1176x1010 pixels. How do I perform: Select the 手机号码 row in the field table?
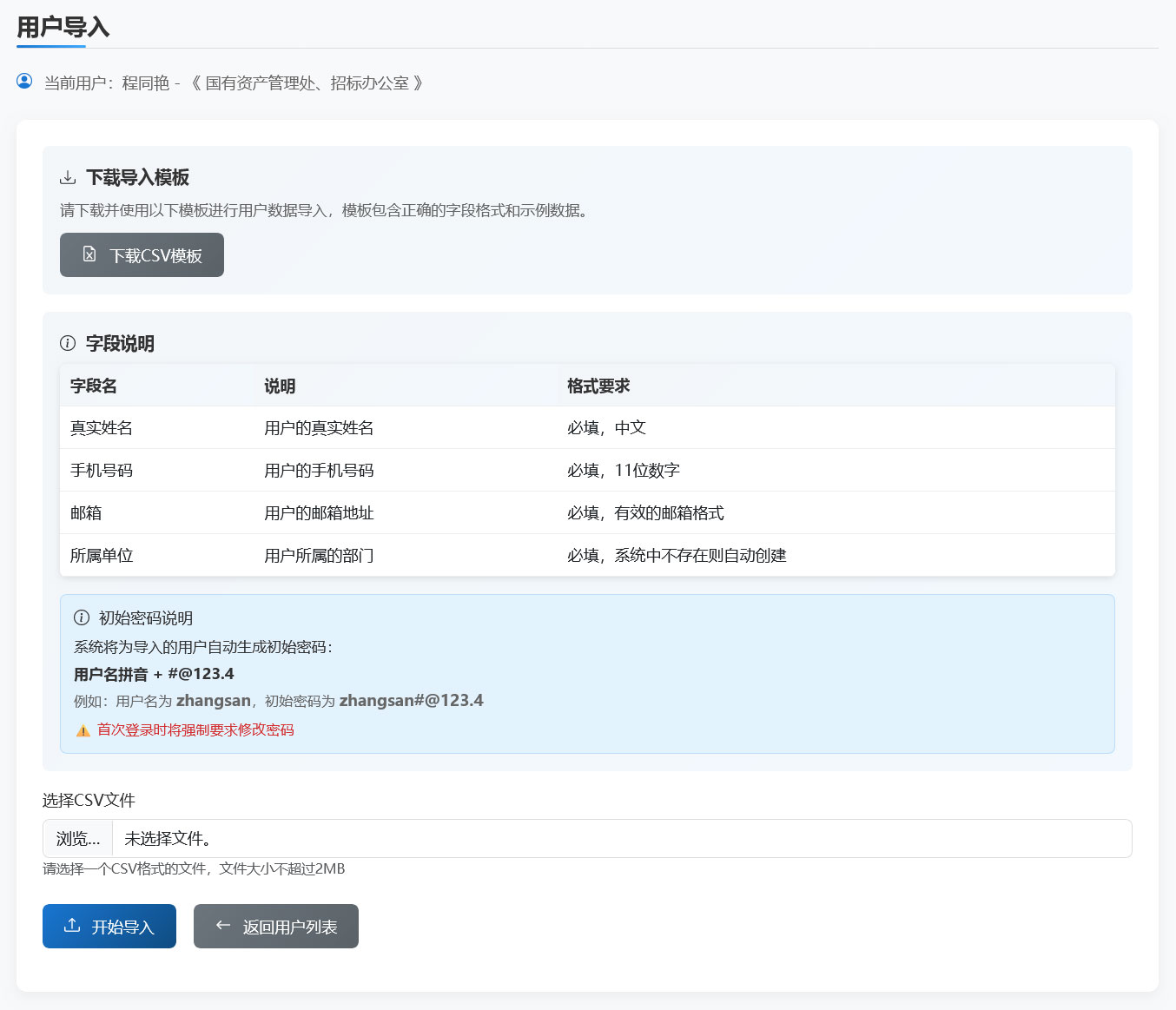347,470
